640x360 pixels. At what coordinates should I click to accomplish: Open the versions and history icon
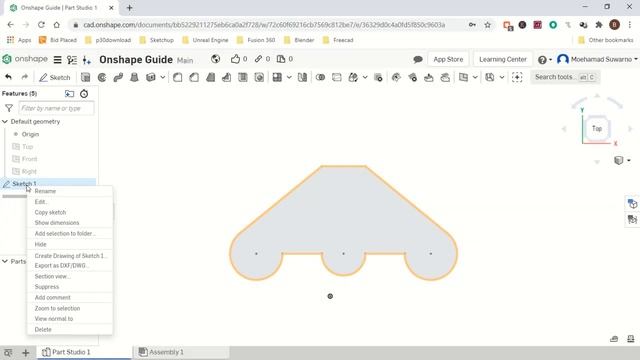point(72,60)
